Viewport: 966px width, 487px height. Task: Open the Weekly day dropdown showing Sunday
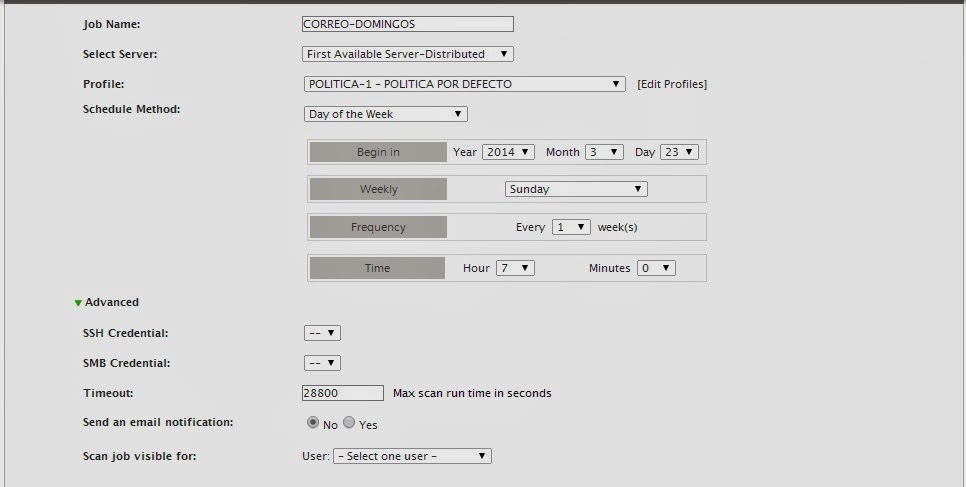coord(575,189)
